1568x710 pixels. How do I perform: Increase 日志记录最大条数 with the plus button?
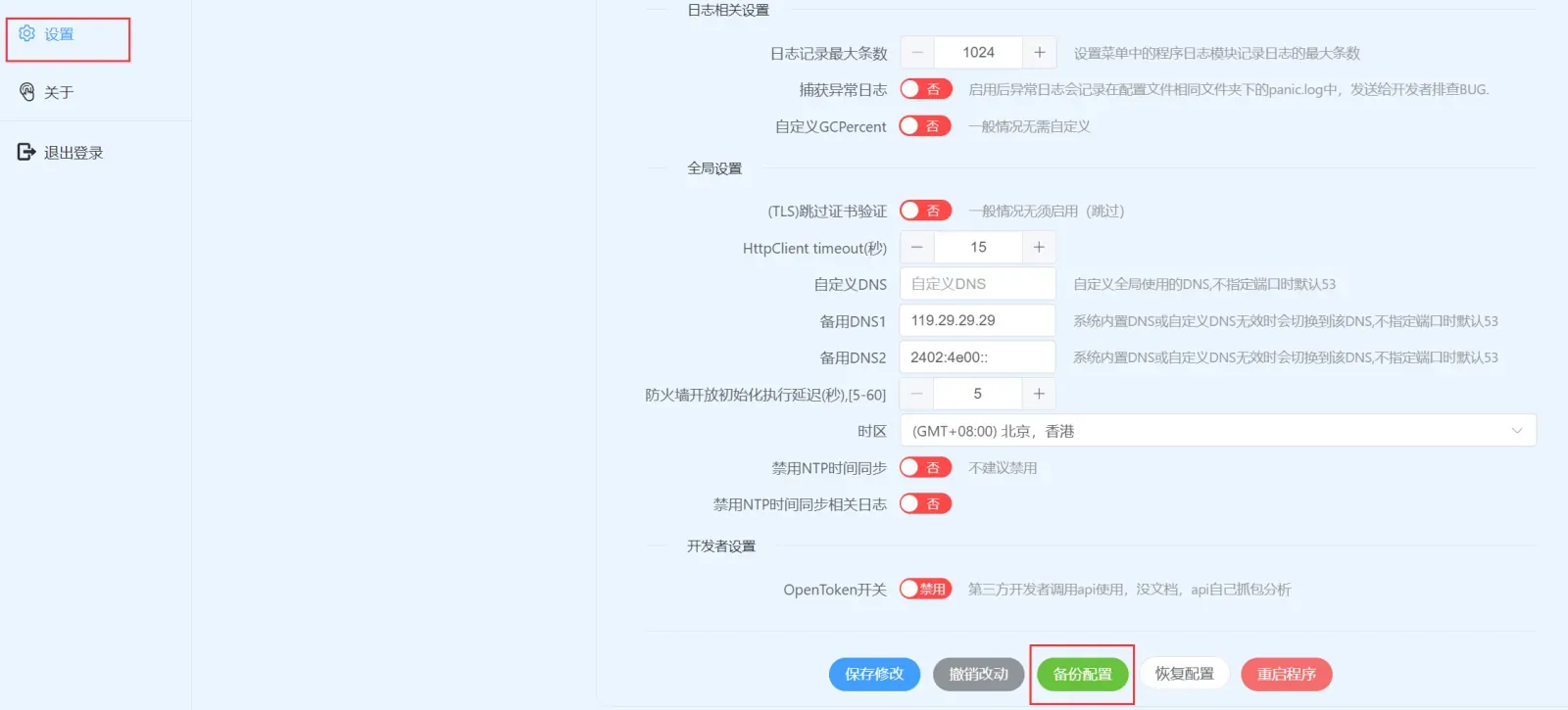pyautogui.click(x=1039, y=52)
